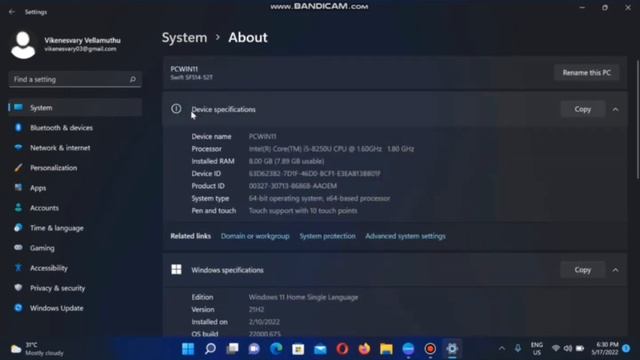Open Task View on taskbar
The height and width of the screenshot is (360, 640).
[232, 349]
